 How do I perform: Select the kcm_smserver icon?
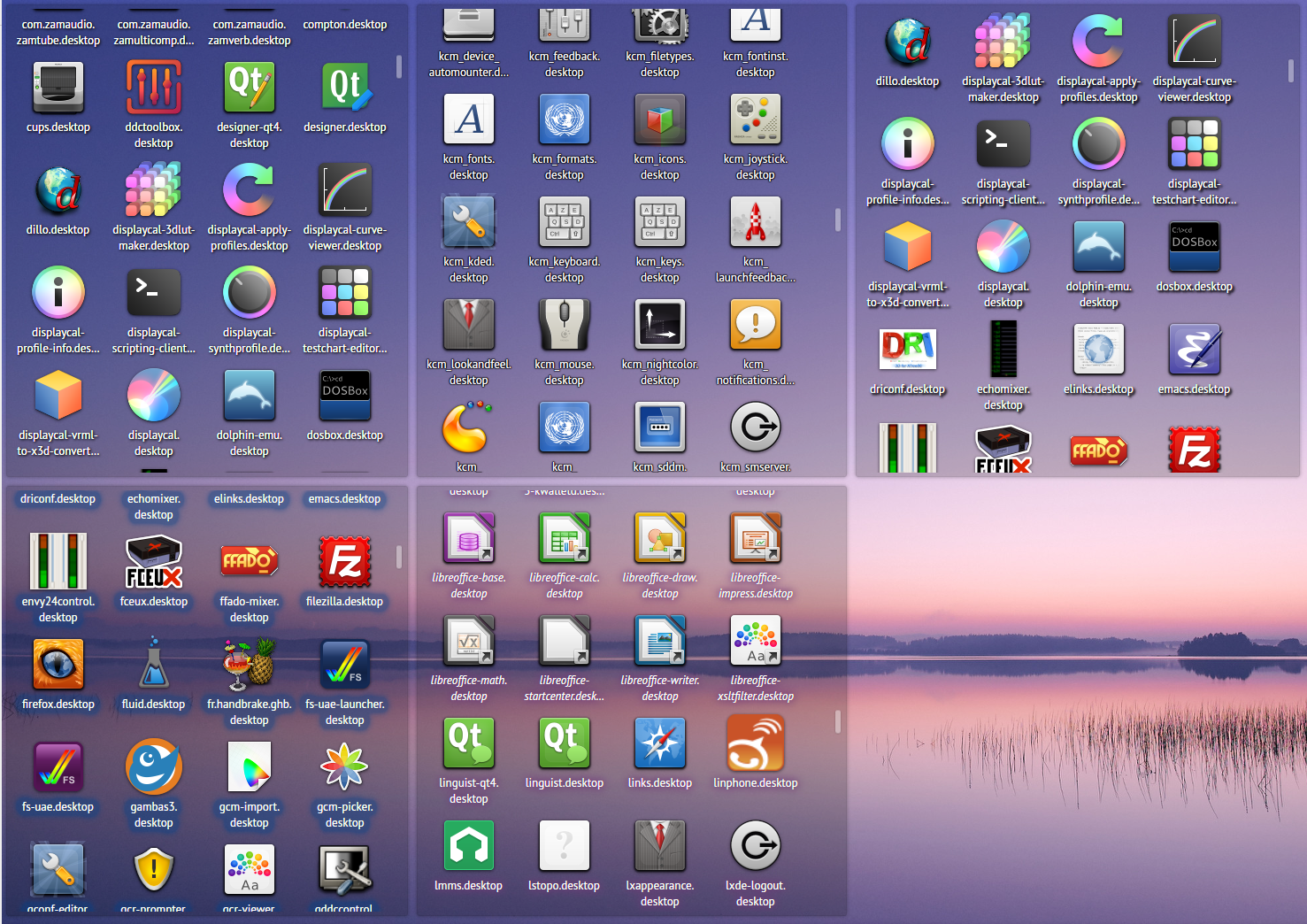(756, 427)
